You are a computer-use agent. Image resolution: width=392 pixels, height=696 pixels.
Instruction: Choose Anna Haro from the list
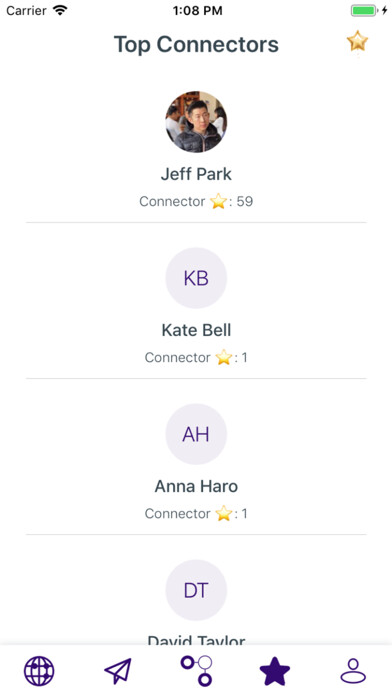(196, 486)
